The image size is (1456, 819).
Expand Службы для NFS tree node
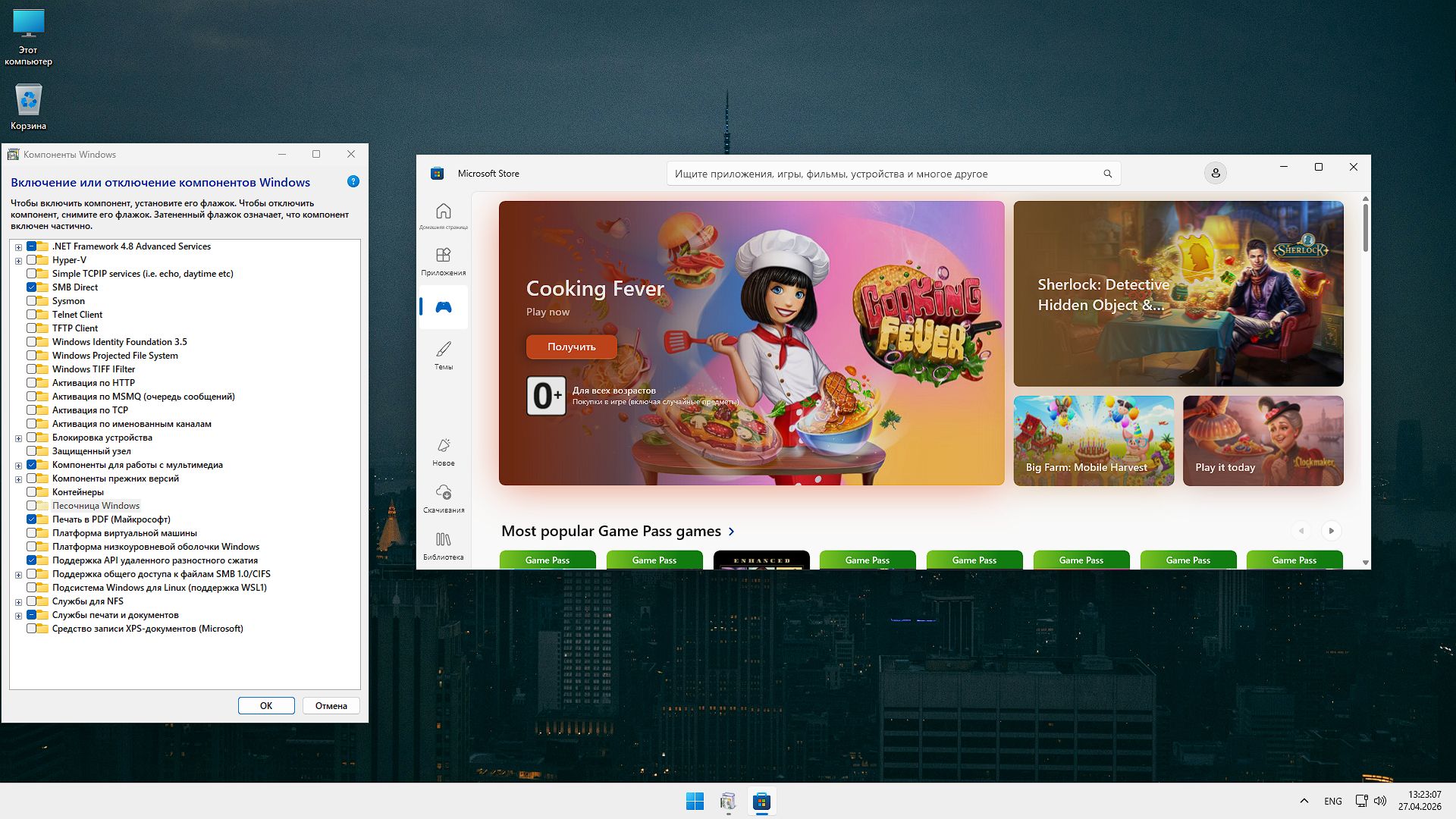point(17,601)
